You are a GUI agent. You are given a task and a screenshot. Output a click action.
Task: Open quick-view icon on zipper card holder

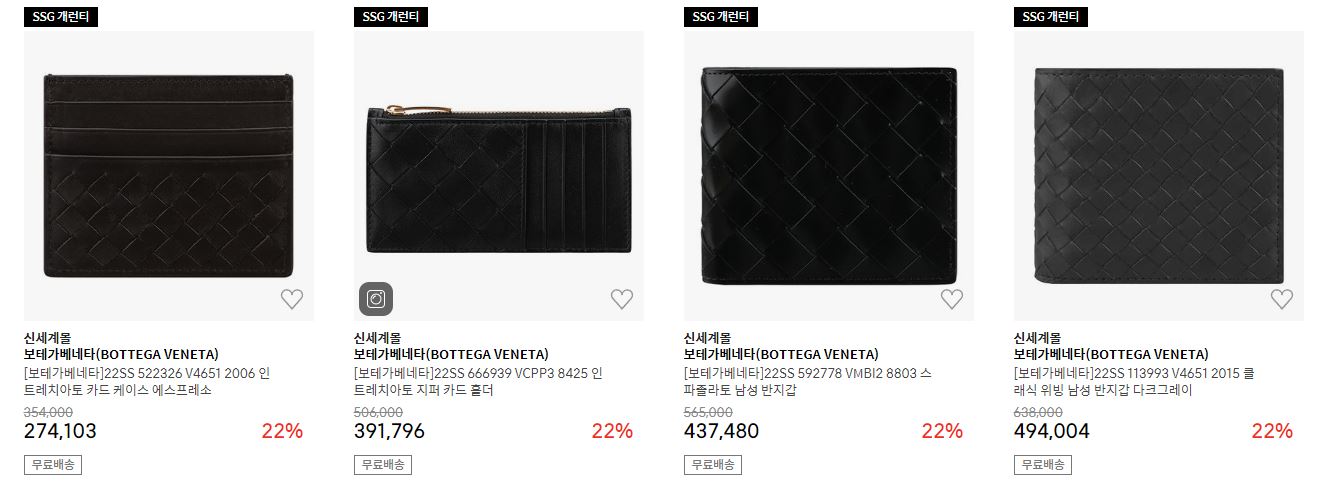(376, 298)
